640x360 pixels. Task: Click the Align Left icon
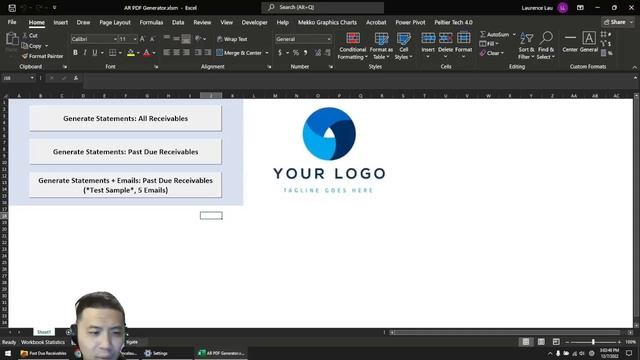coord(167,53)
